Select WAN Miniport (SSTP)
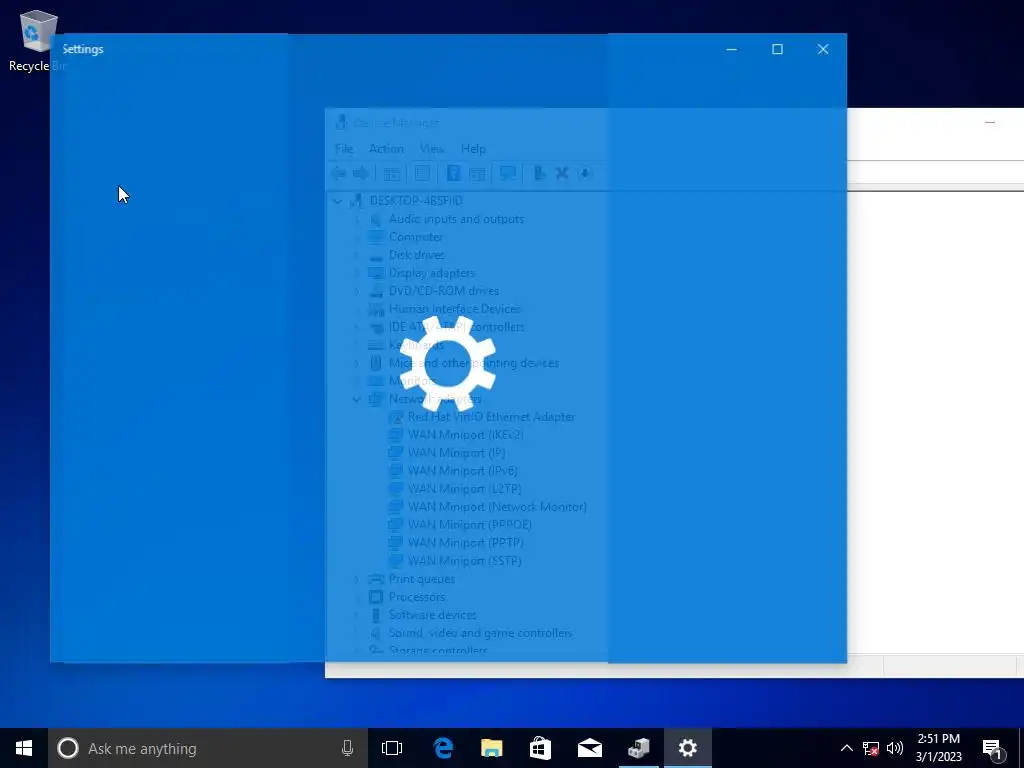Viewport: 1024px width, 768px height. coord(464,561)
